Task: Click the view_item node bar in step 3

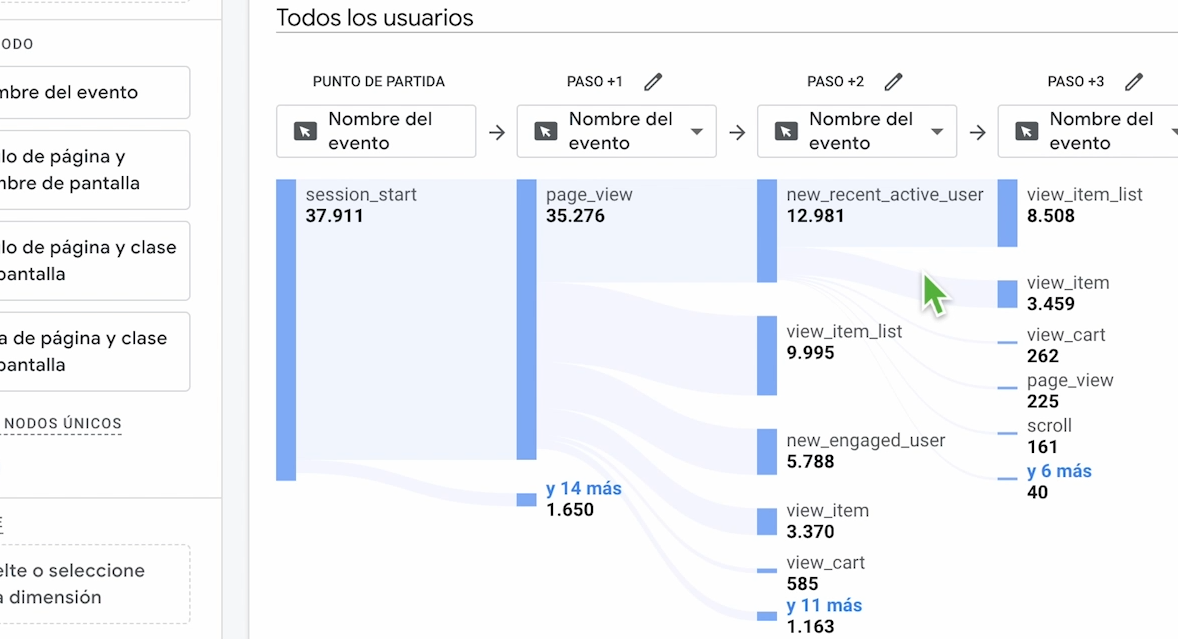Action: tap(1007, 294)
